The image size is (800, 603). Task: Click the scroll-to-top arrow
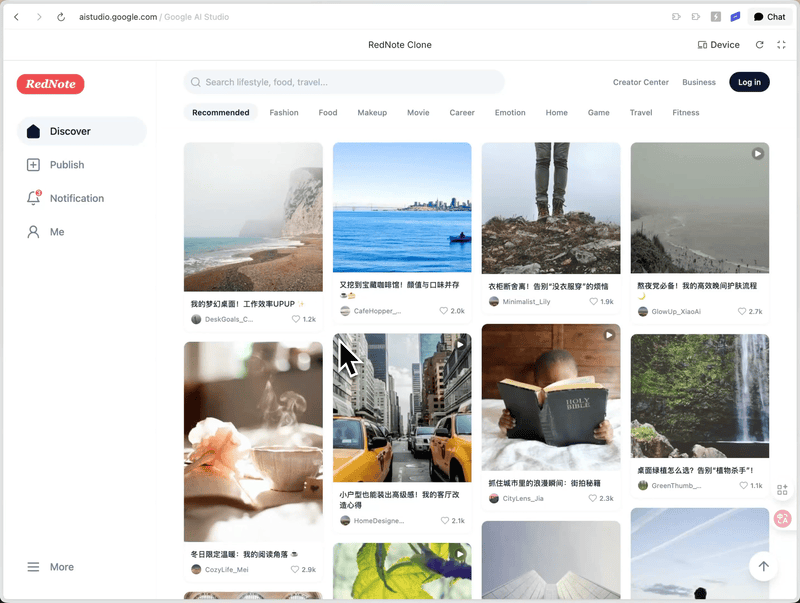click(x=763, y=566)
